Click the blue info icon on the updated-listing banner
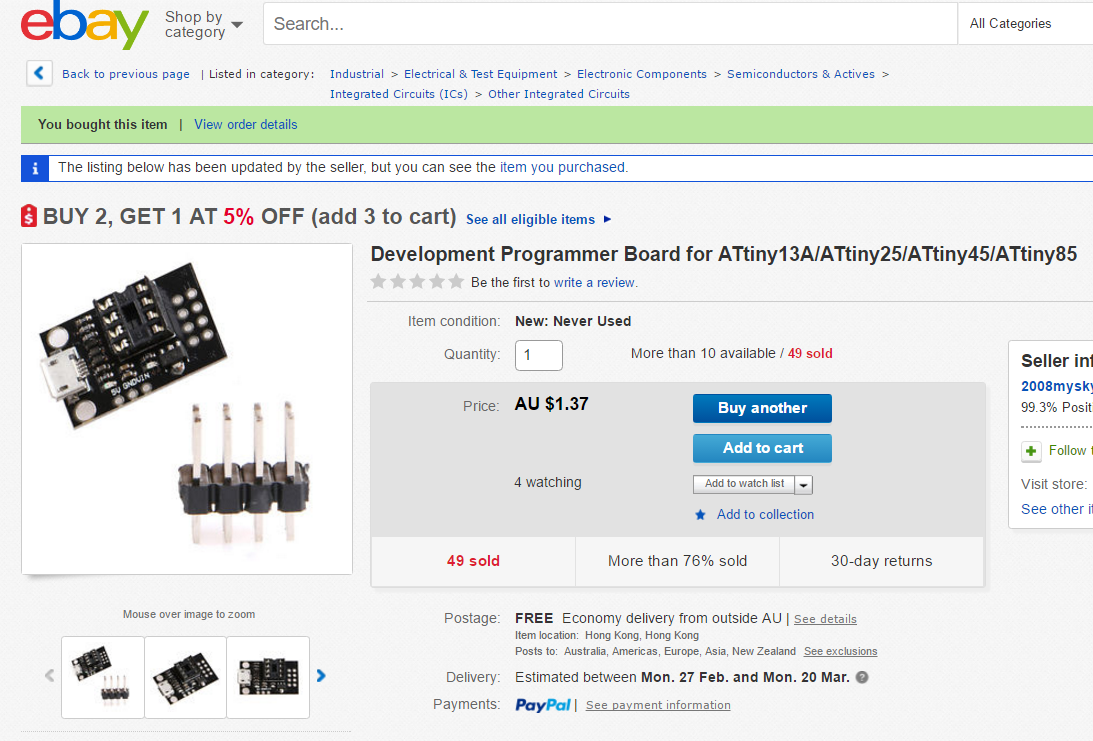 tap(35, 168)
